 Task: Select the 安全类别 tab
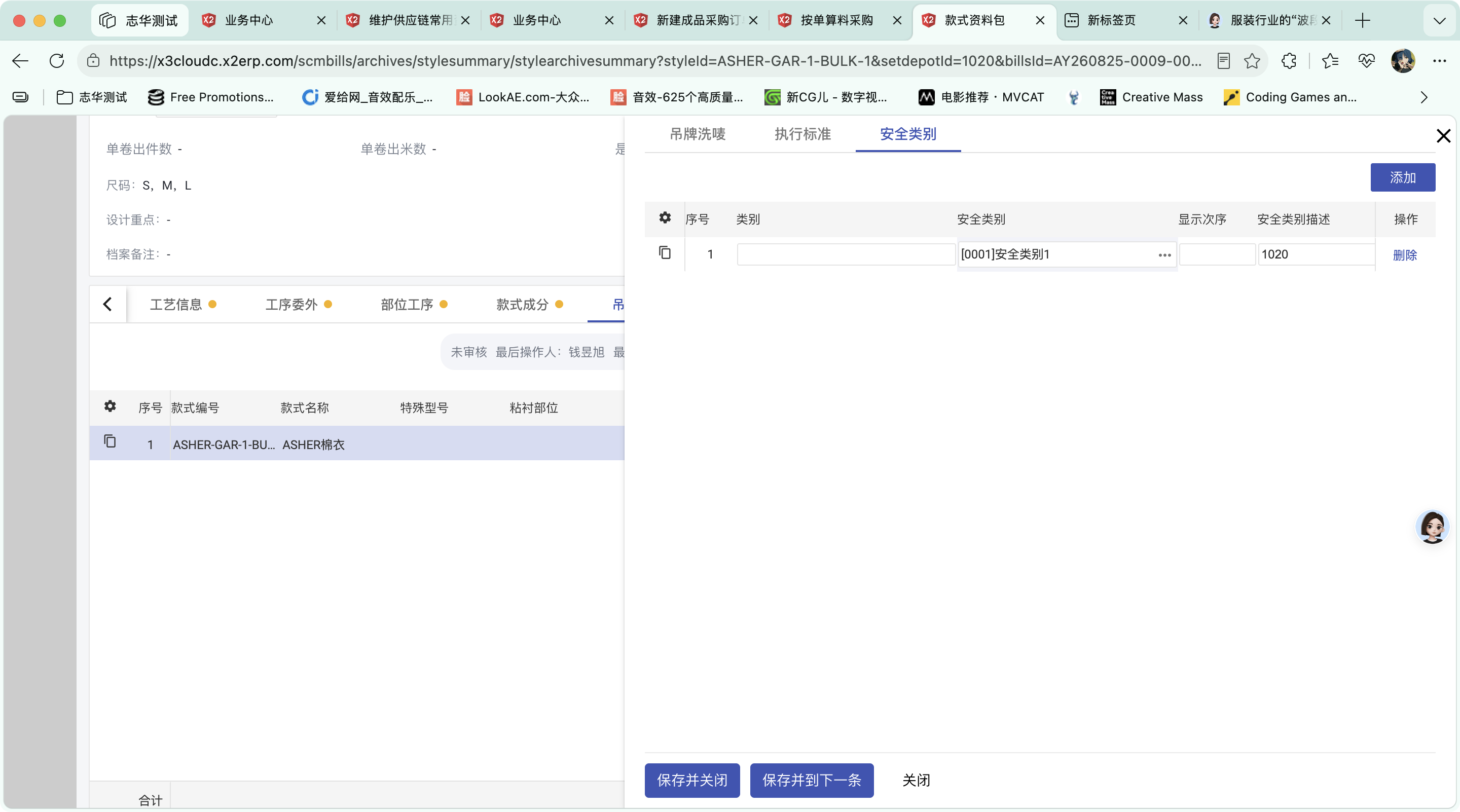coord(908,134)
